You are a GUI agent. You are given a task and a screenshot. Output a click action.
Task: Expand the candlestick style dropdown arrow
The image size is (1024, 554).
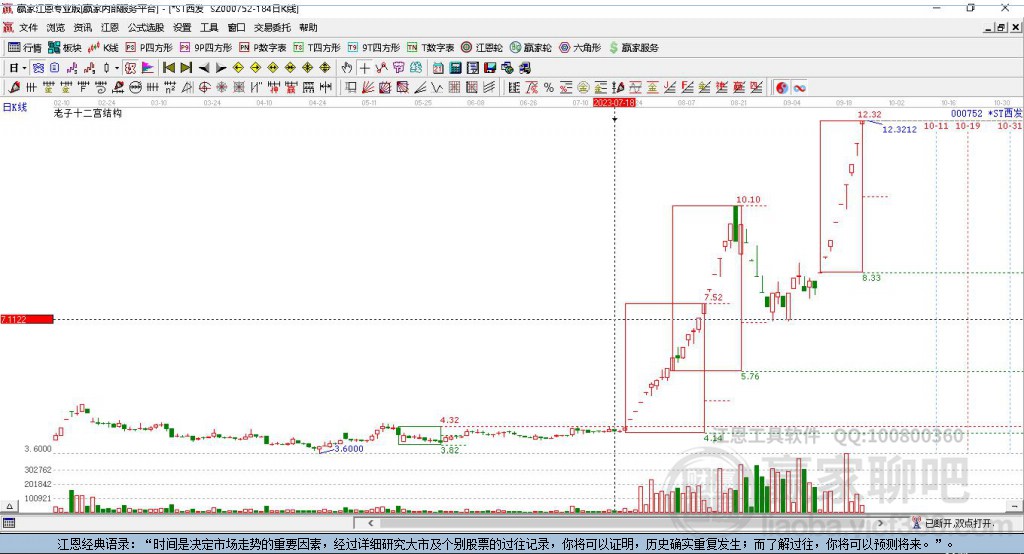(117, 68)
